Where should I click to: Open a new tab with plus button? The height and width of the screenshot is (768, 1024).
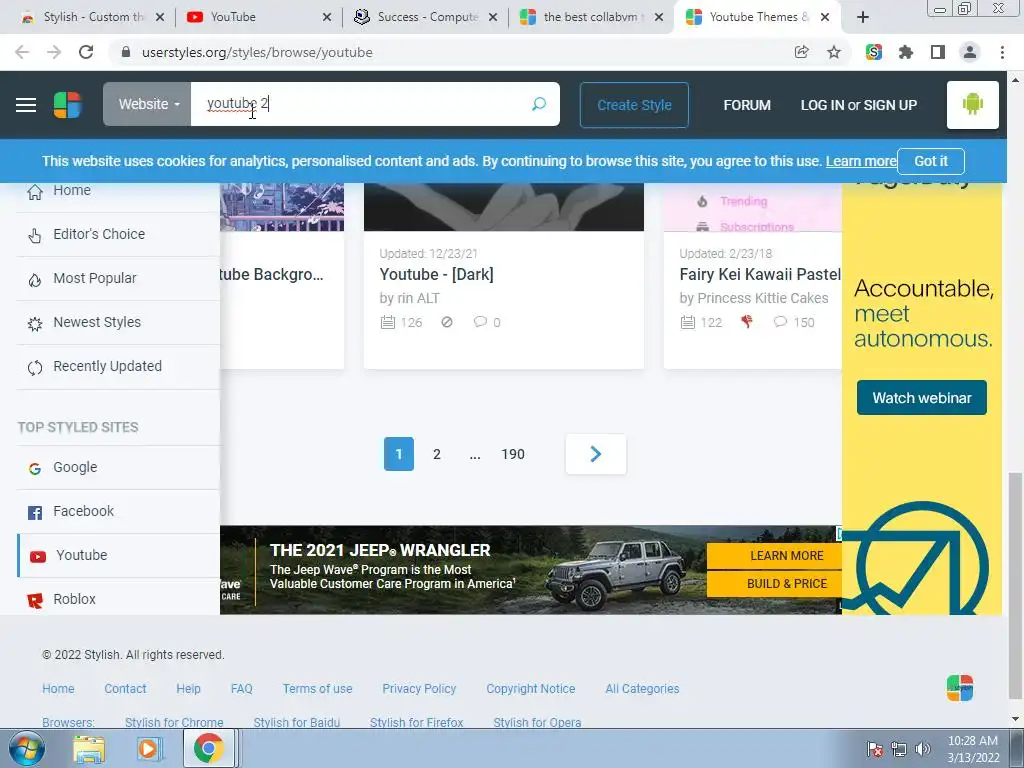pos(863,17)
